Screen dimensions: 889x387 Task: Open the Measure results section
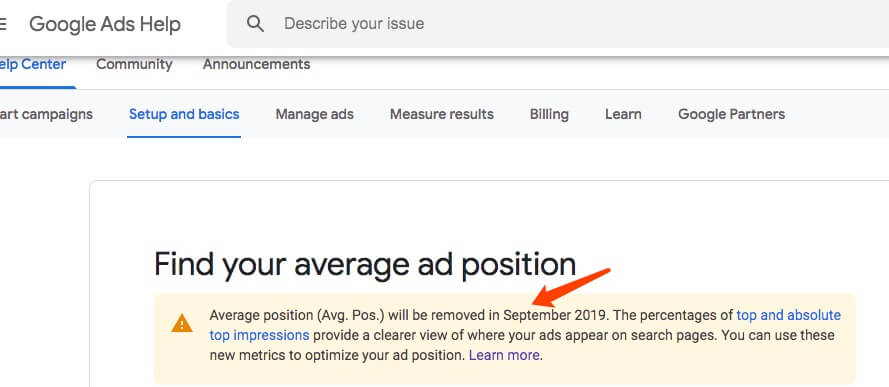click(442, 114)
